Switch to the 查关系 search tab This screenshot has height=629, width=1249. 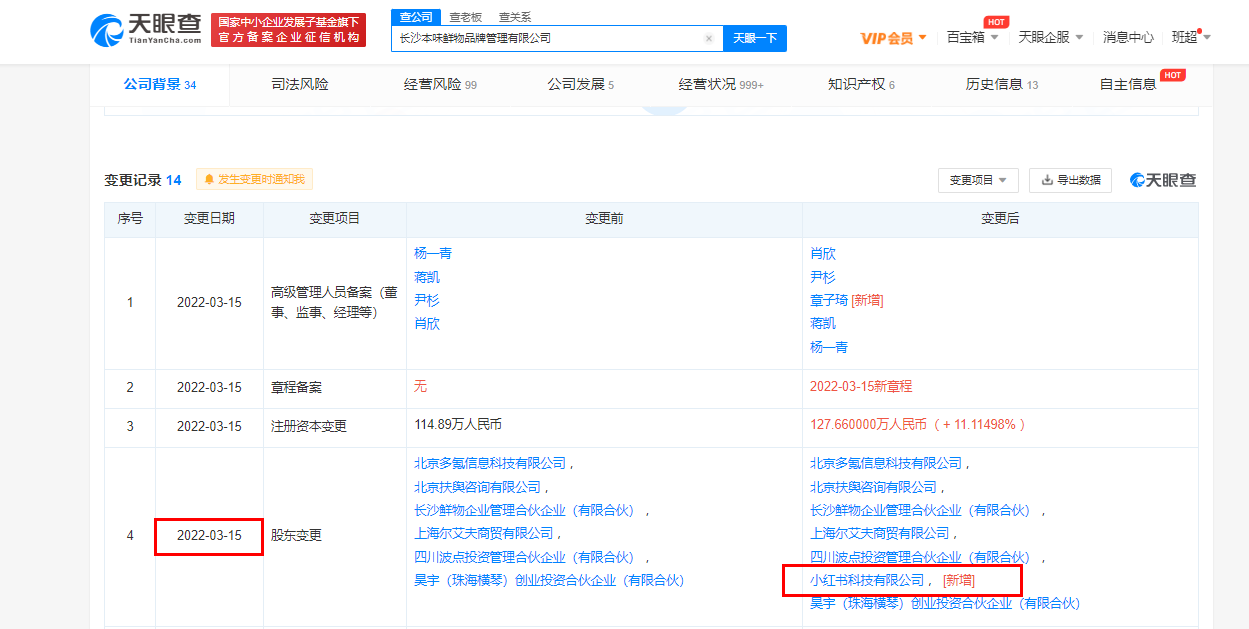pyautogui.click(x=515, y=17)
